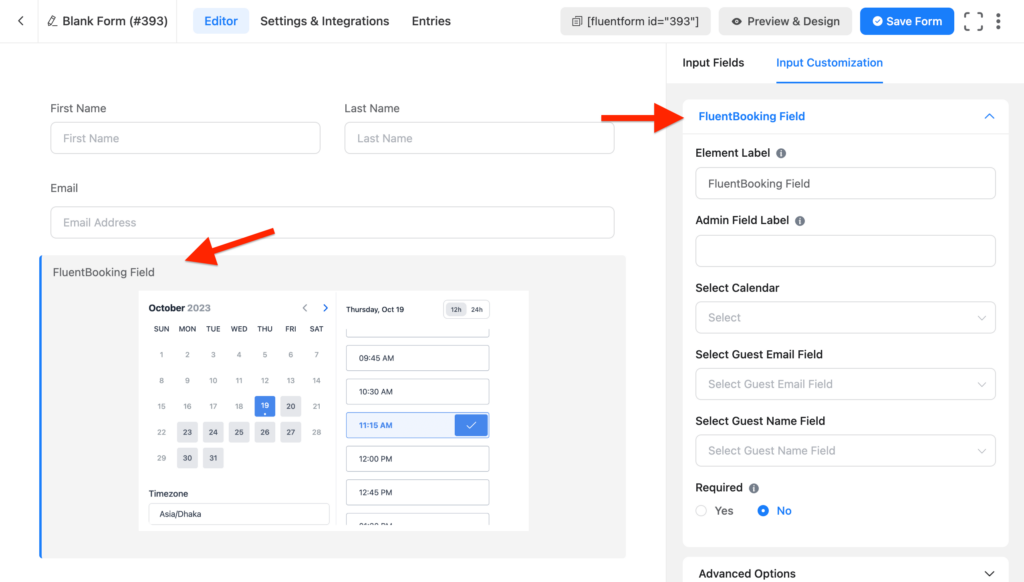Screen dimensions: 1024x582
Task: Click the FluentBooking Field label in form
Action: tap(104, 272)
